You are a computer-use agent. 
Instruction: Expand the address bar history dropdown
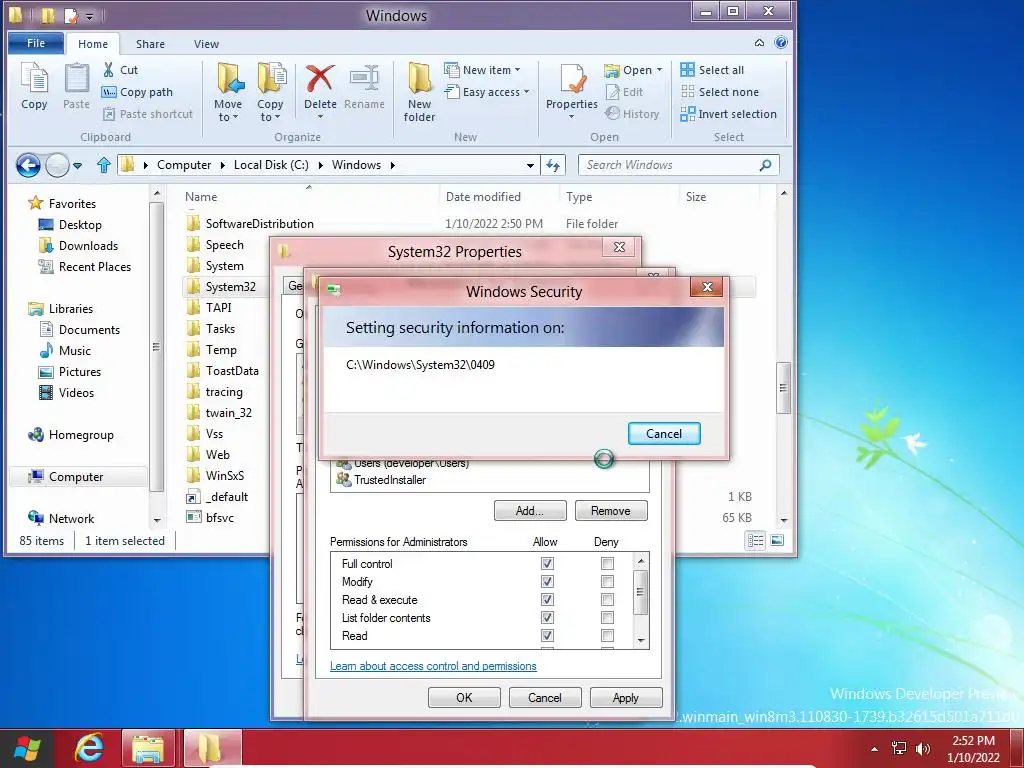[530, 166]
